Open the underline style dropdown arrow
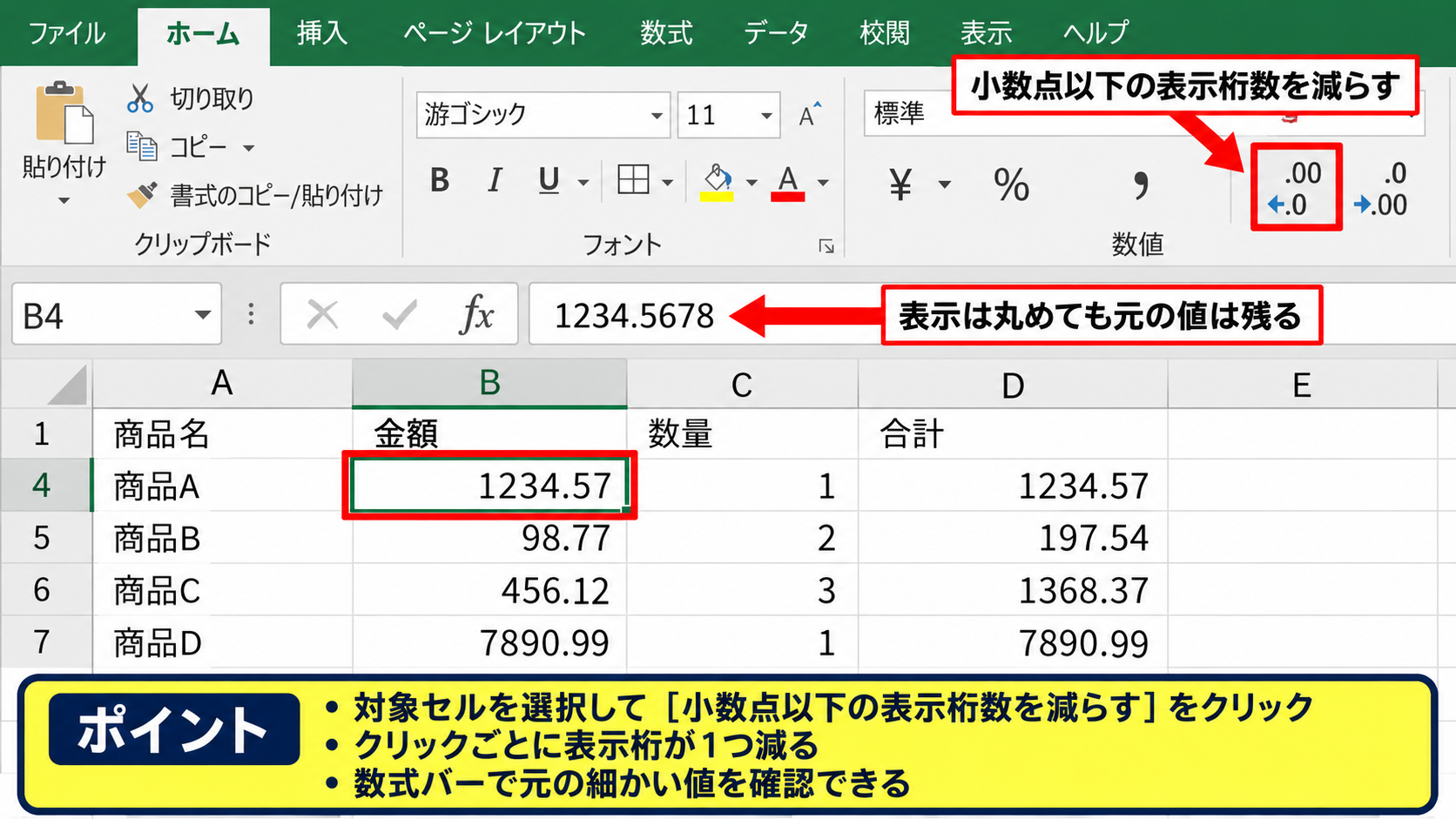Image resolution: width=1456 pixels, height=819 pixels. tap(583, 182)
